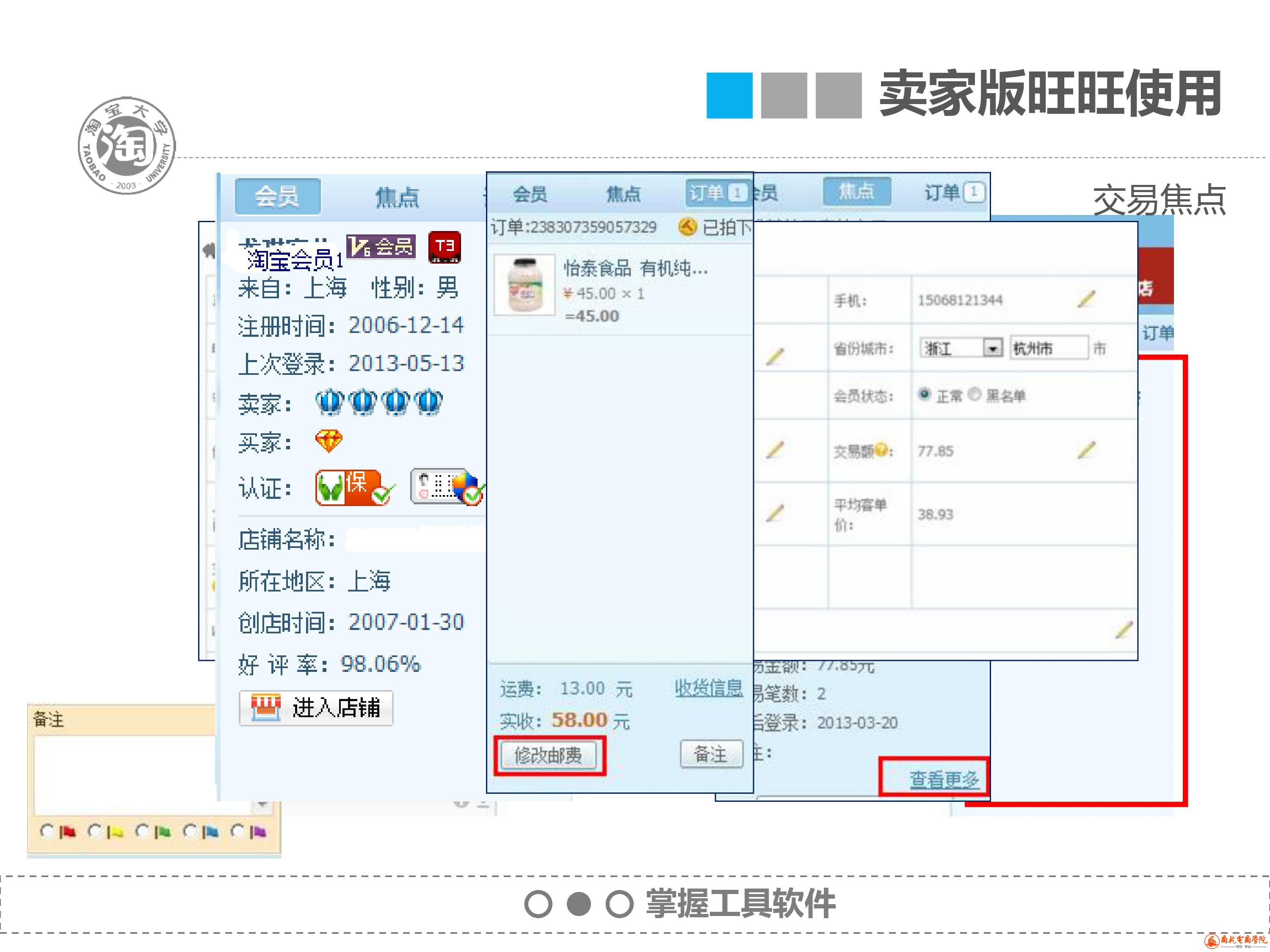The height and width of the screenshot is (952, 1270).
Task: Click the pencil left of 交易额 label
Action: point(775,449)
